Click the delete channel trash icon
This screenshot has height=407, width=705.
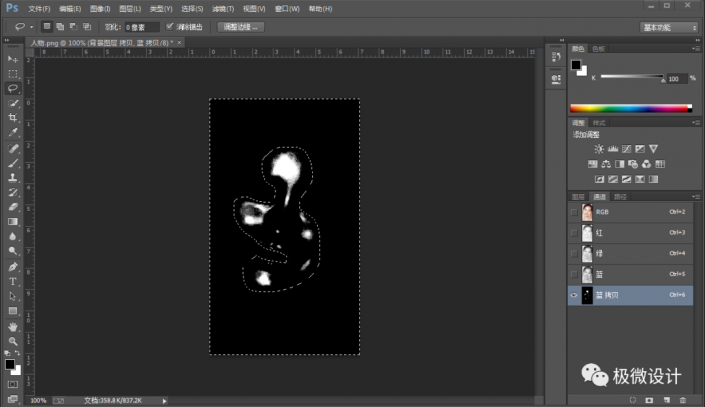(682, 400)
